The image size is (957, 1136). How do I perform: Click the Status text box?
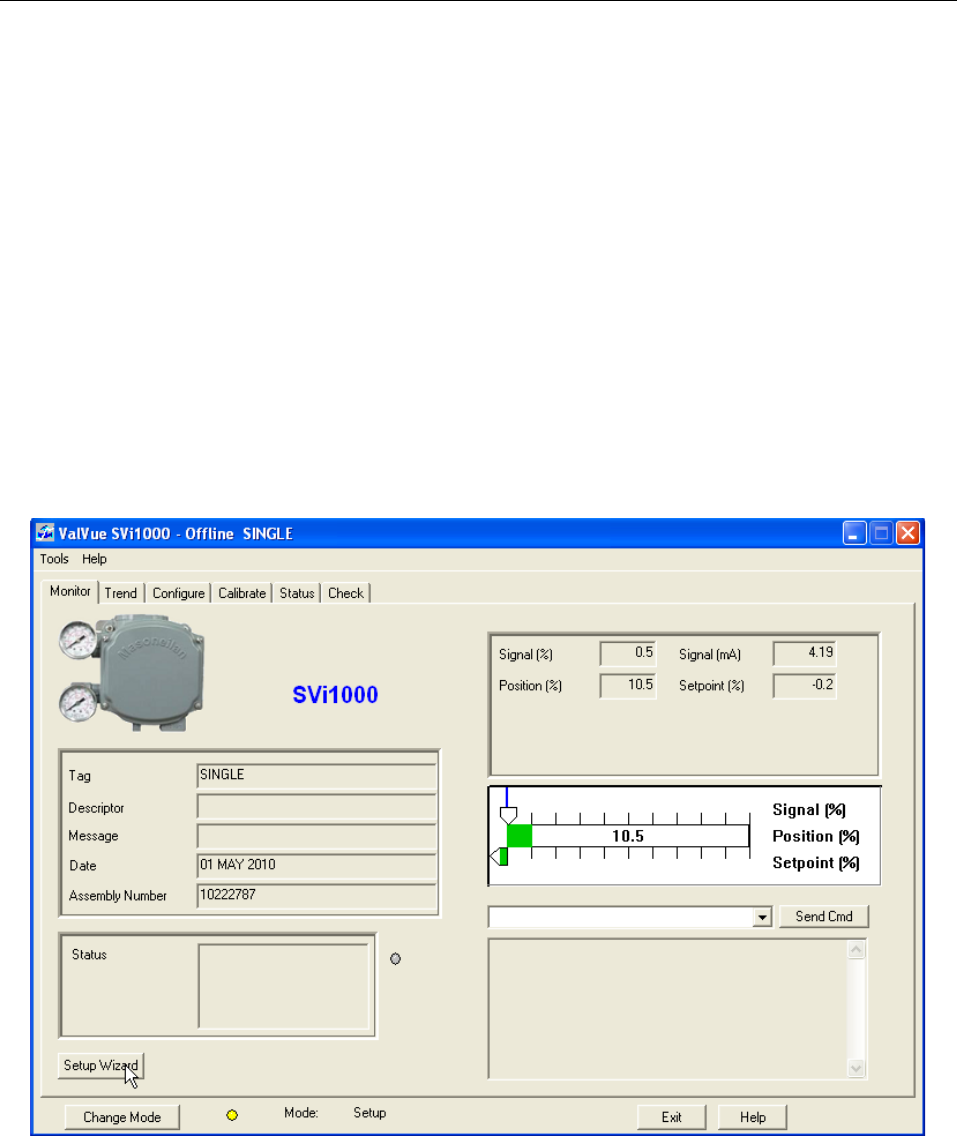click(283, 986)
